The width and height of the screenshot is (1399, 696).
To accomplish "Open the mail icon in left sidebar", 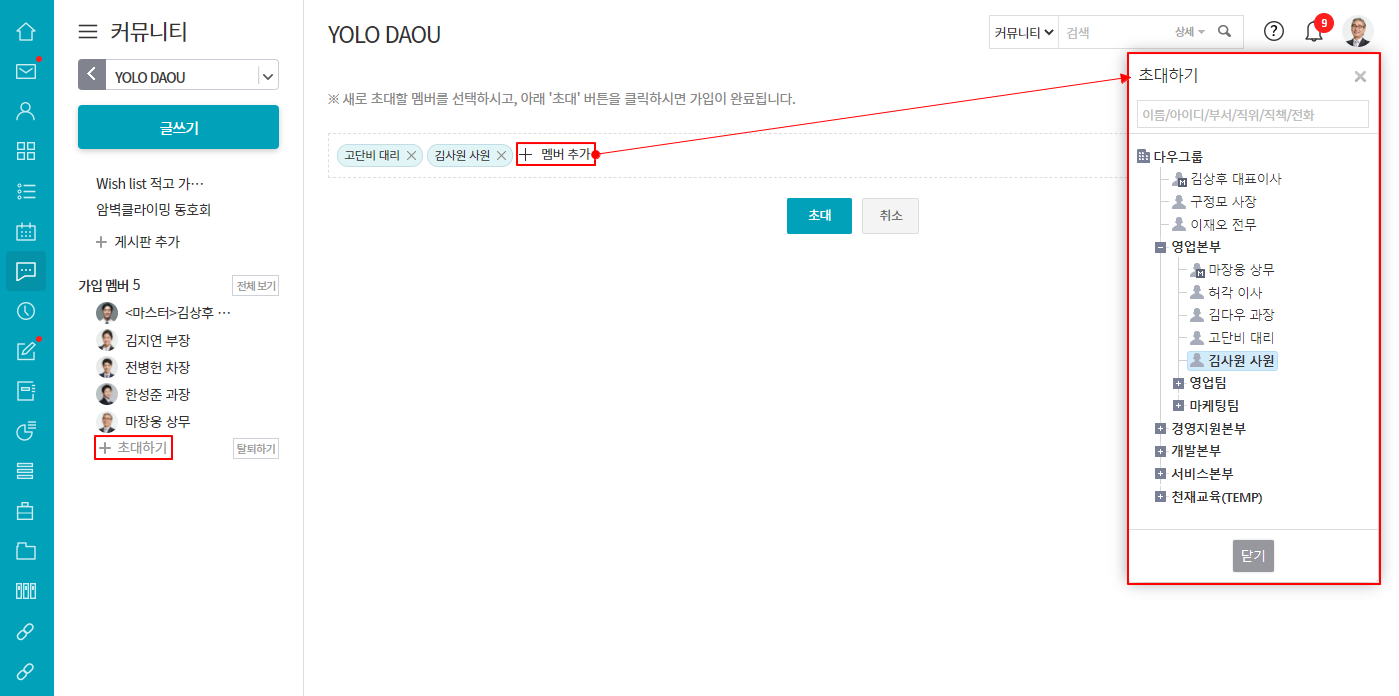I will coord(26,71).
